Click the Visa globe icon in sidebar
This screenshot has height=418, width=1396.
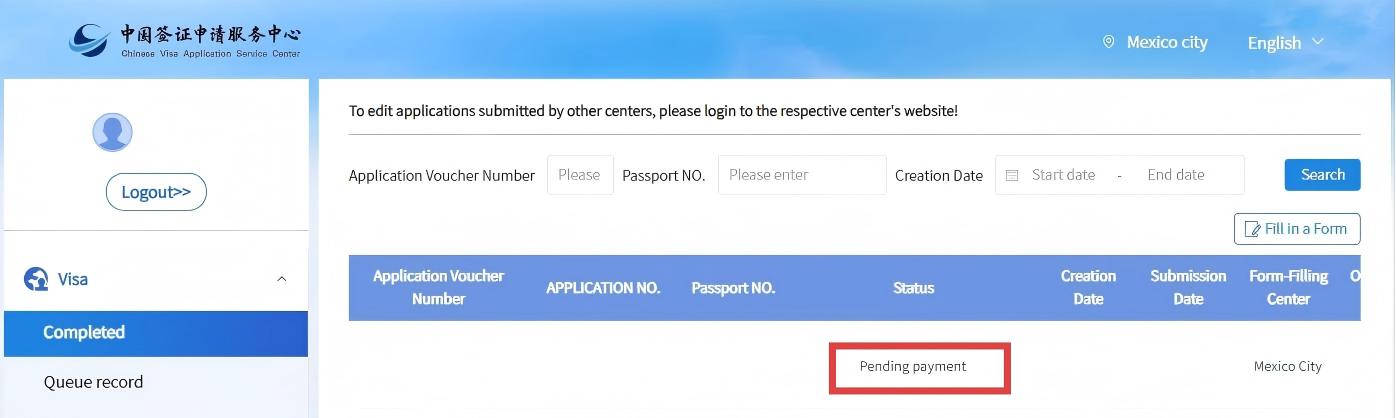[36, 279]
